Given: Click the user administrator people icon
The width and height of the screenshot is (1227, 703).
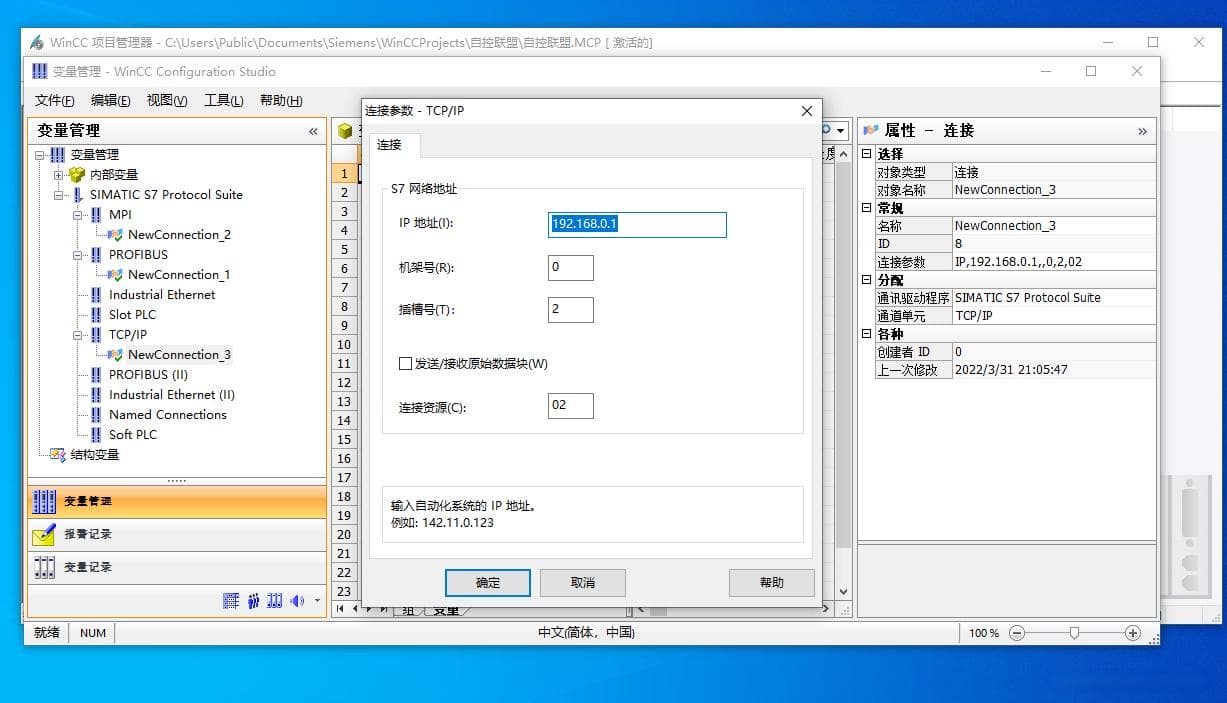Looking at the screenshot, I should tap(253, 600).
